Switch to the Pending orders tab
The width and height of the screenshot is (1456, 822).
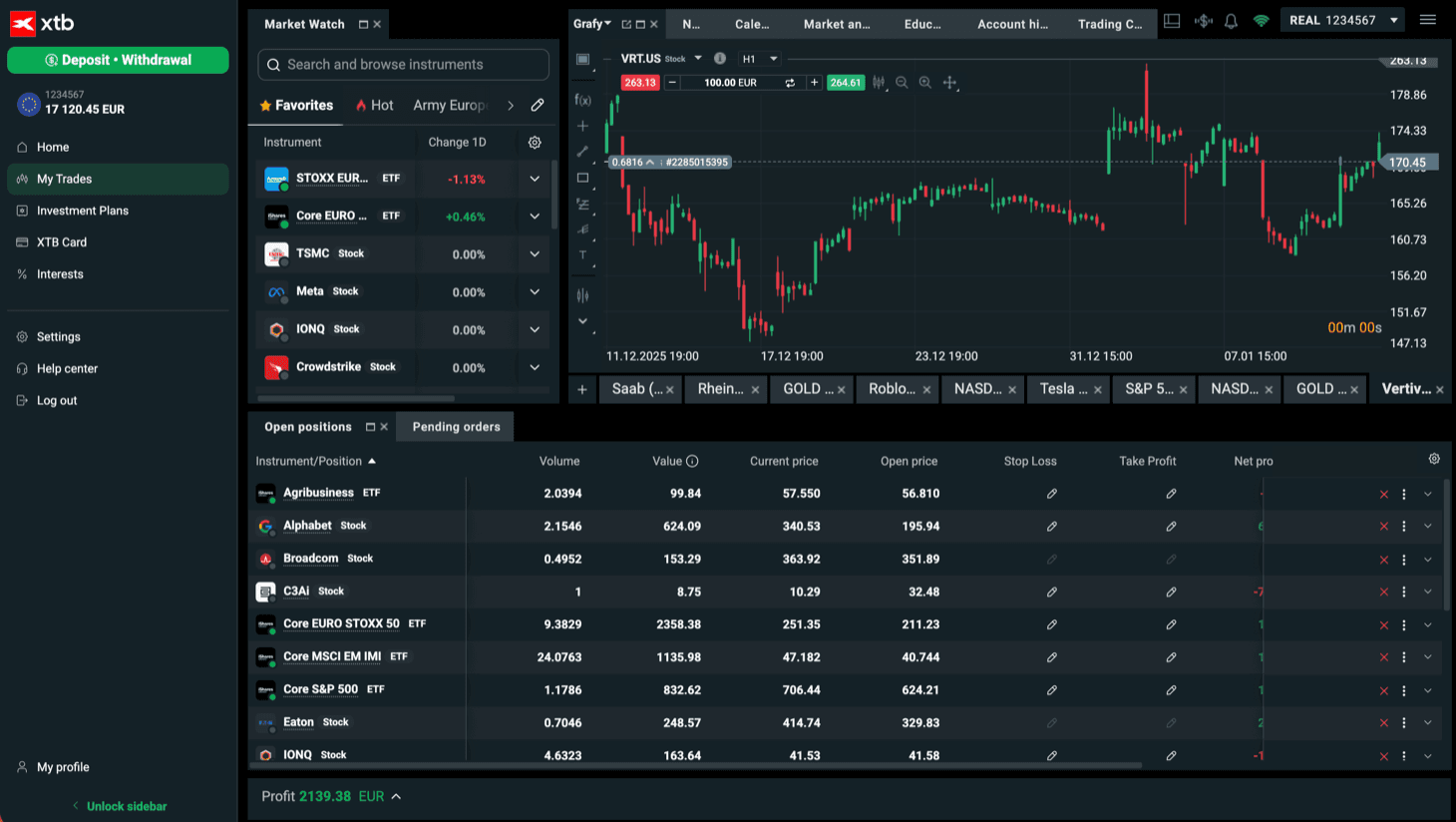click(x=456, y=427)
